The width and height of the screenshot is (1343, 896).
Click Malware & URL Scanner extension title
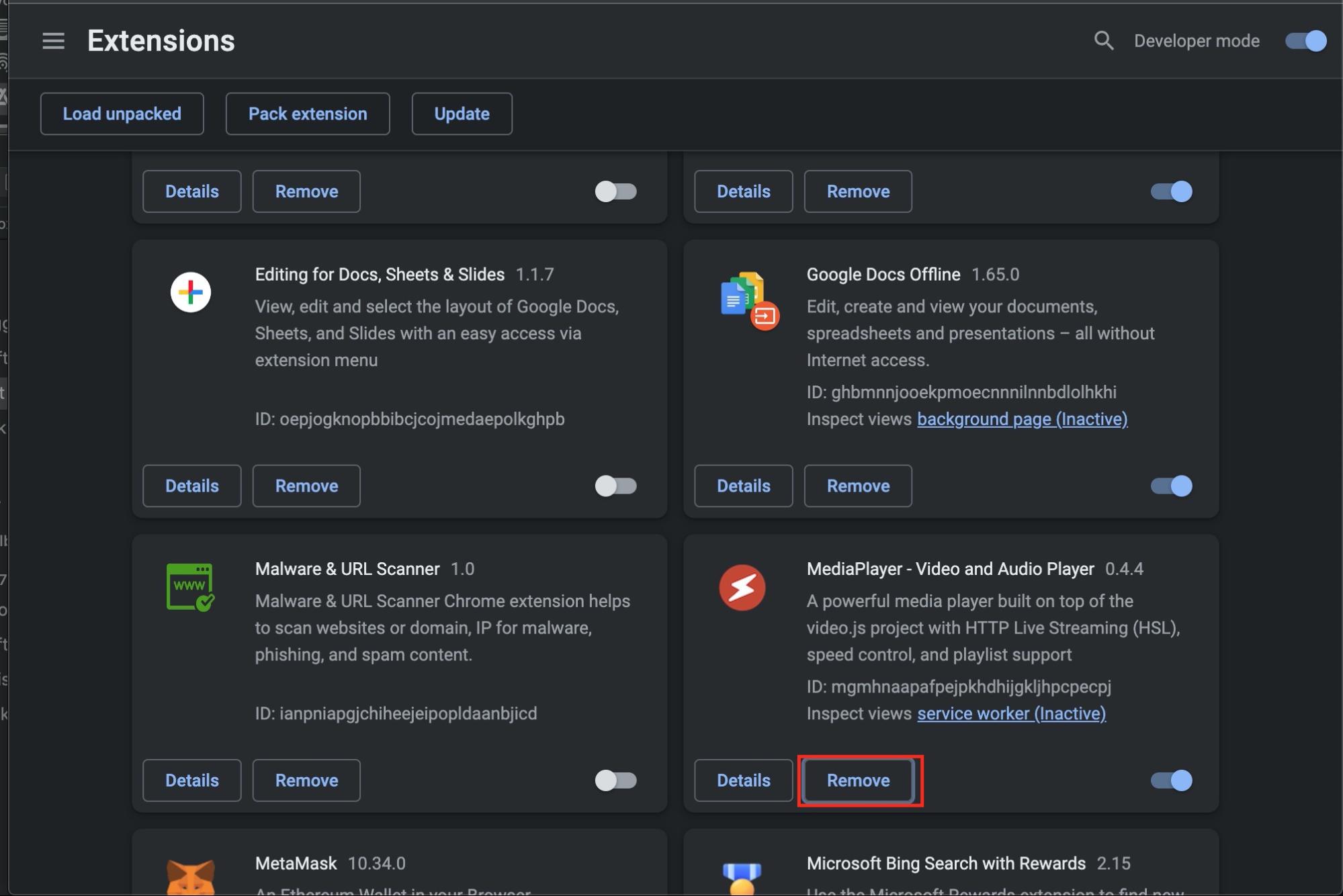point(347,570)
